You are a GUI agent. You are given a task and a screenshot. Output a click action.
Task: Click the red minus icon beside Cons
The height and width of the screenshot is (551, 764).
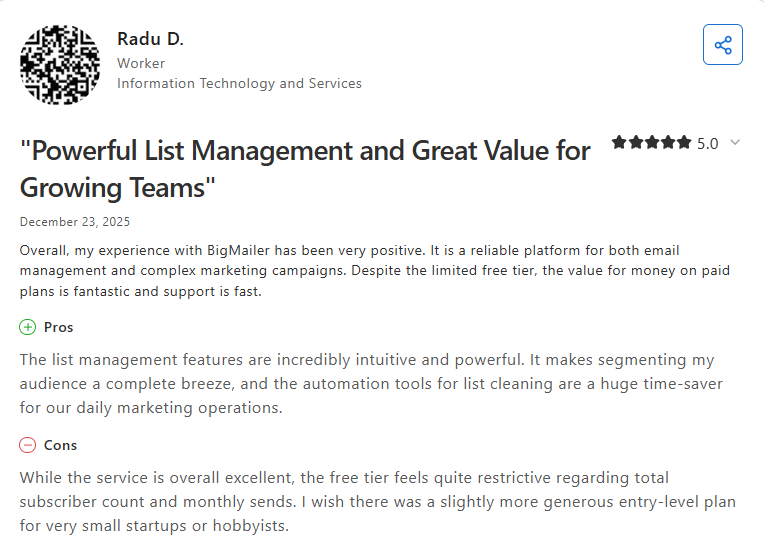[28, 445]
